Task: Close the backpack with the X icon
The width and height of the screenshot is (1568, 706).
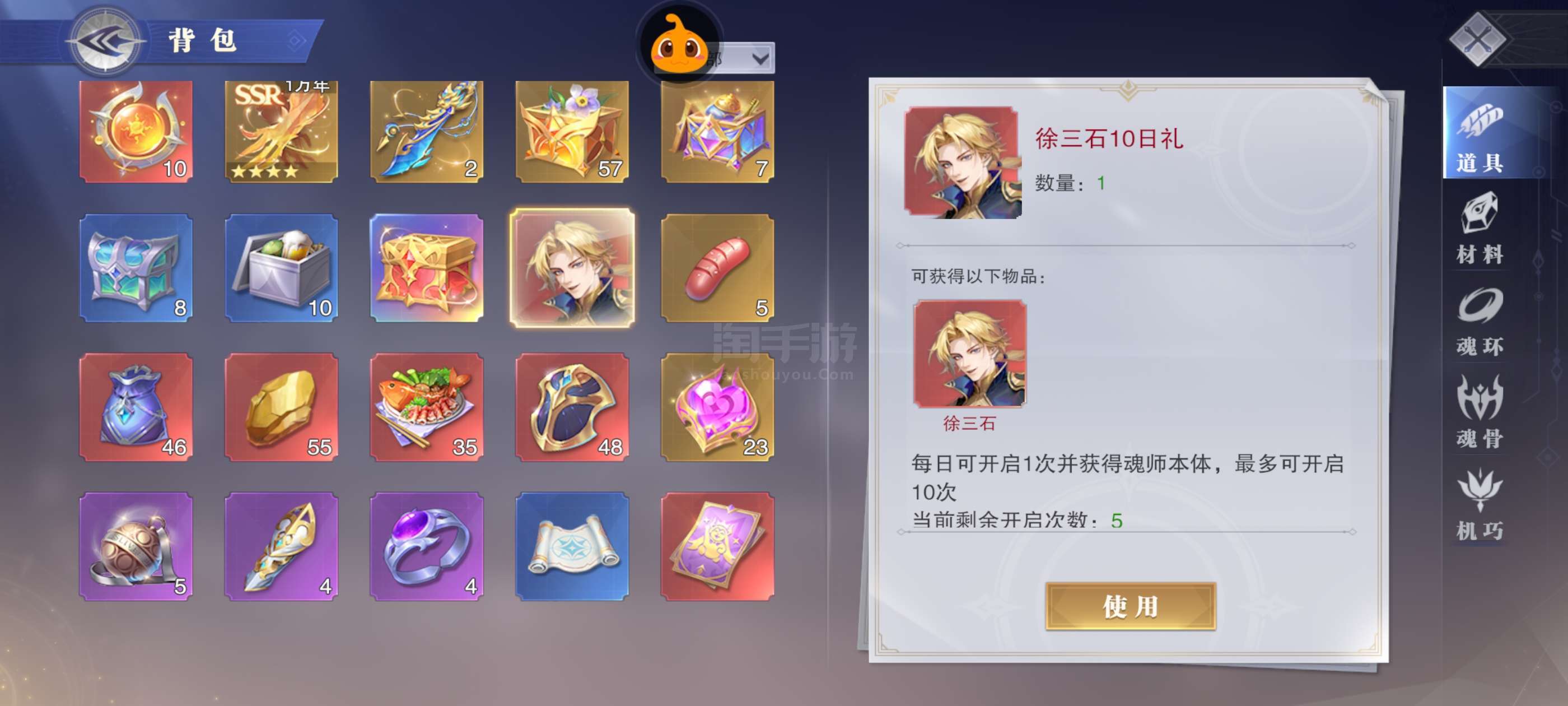Action: [x=1477, y=40]
